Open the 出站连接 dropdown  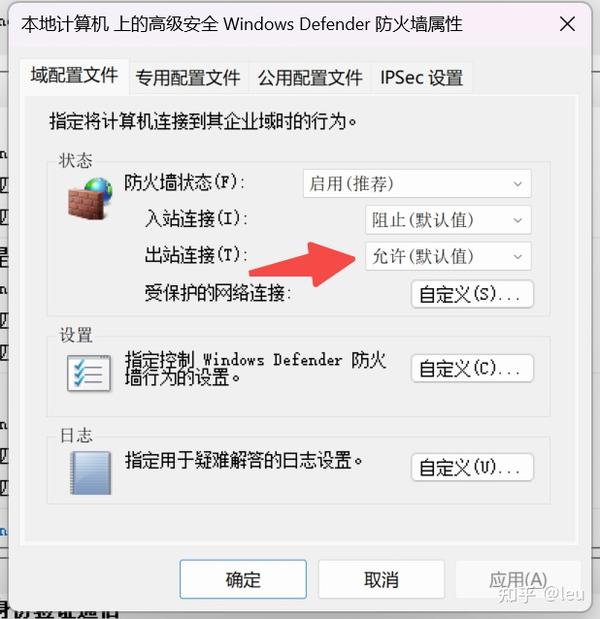point(448,256)
